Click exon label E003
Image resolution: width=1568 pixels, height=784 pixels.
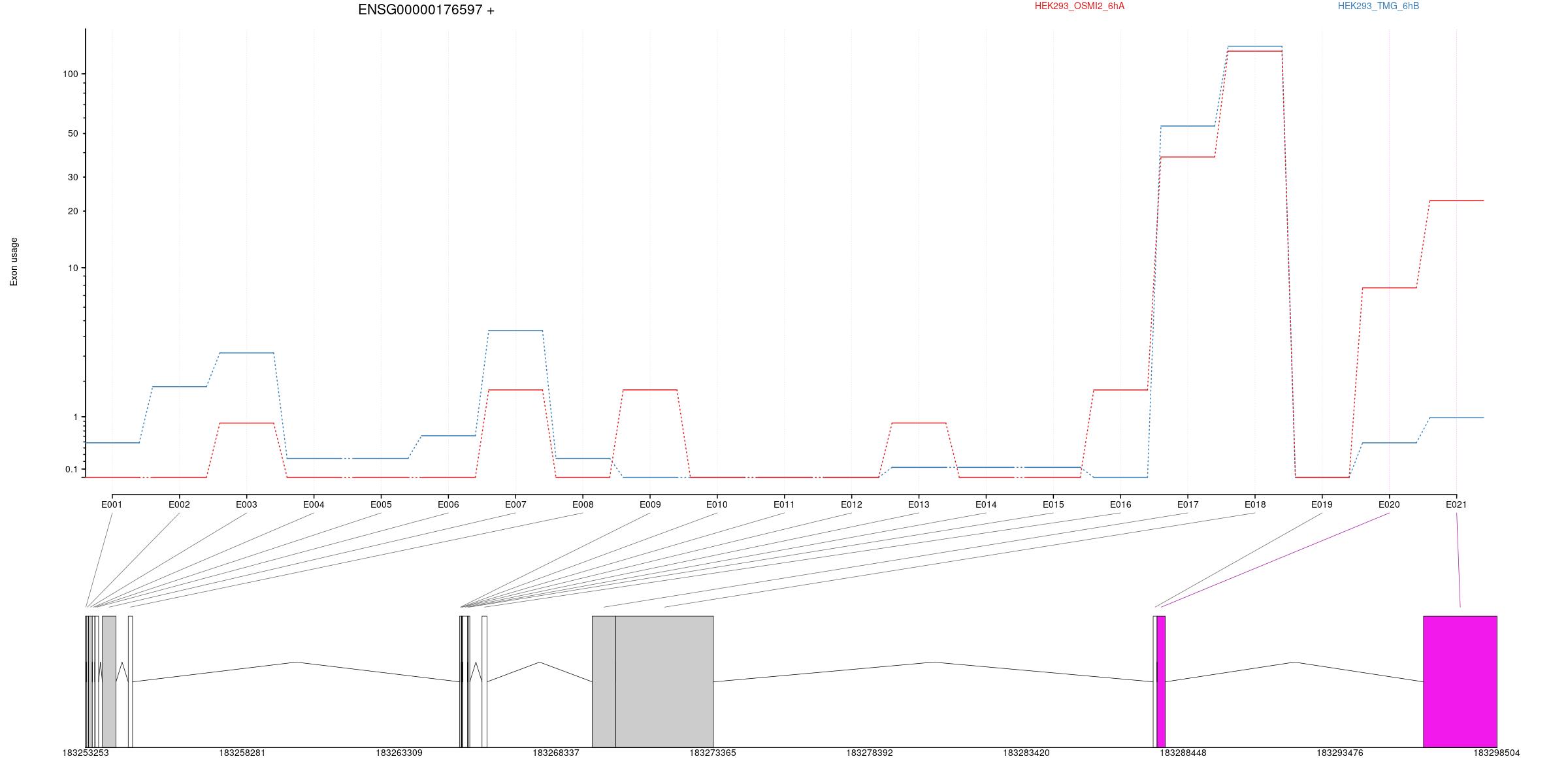(246, 504)
